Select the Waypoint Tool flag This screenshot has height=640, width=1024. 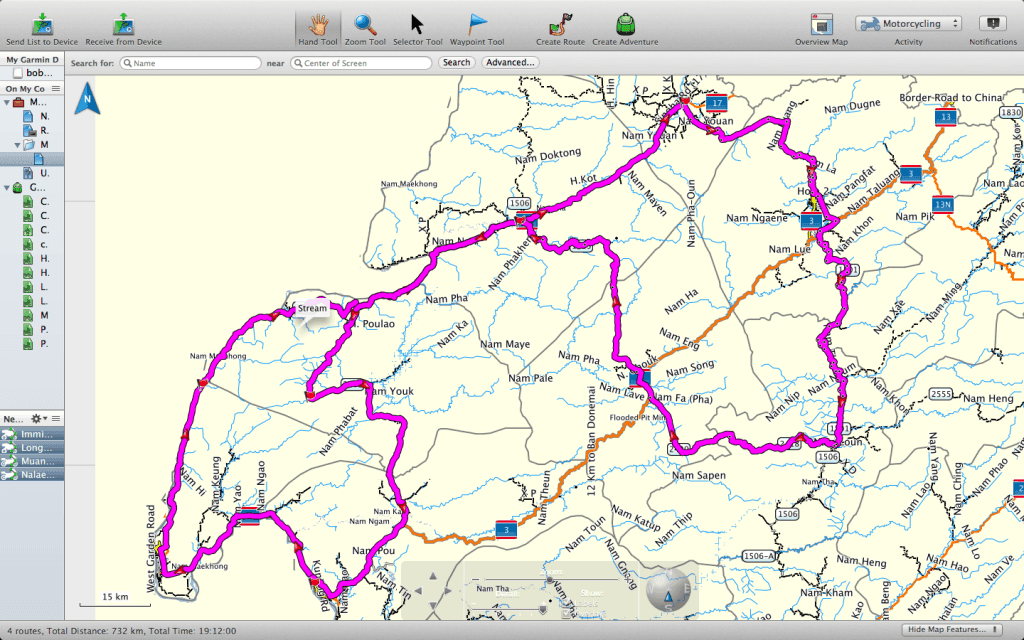477,24
